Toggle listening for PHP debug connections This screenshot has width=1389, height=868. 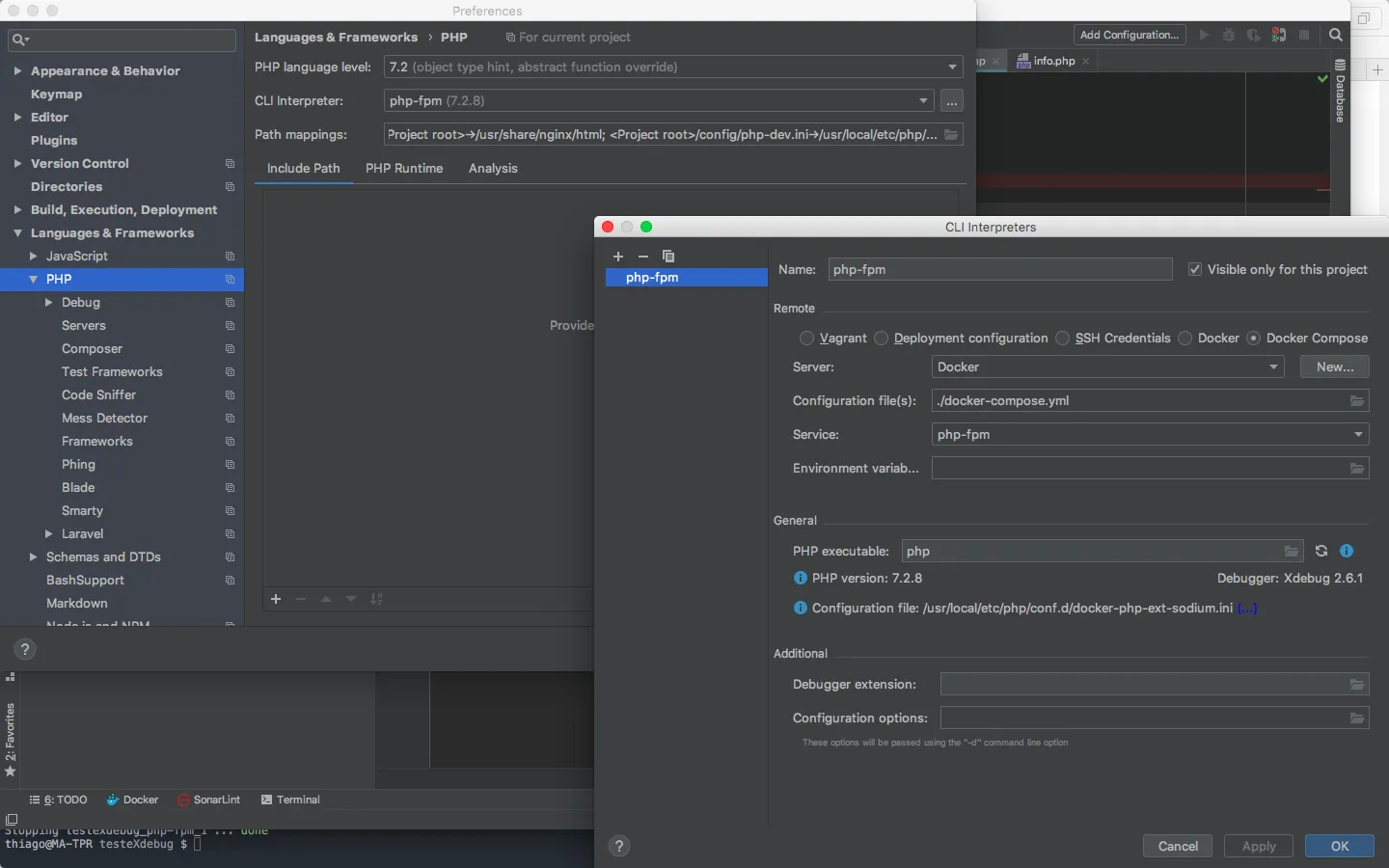click(x=1279, y=35)
